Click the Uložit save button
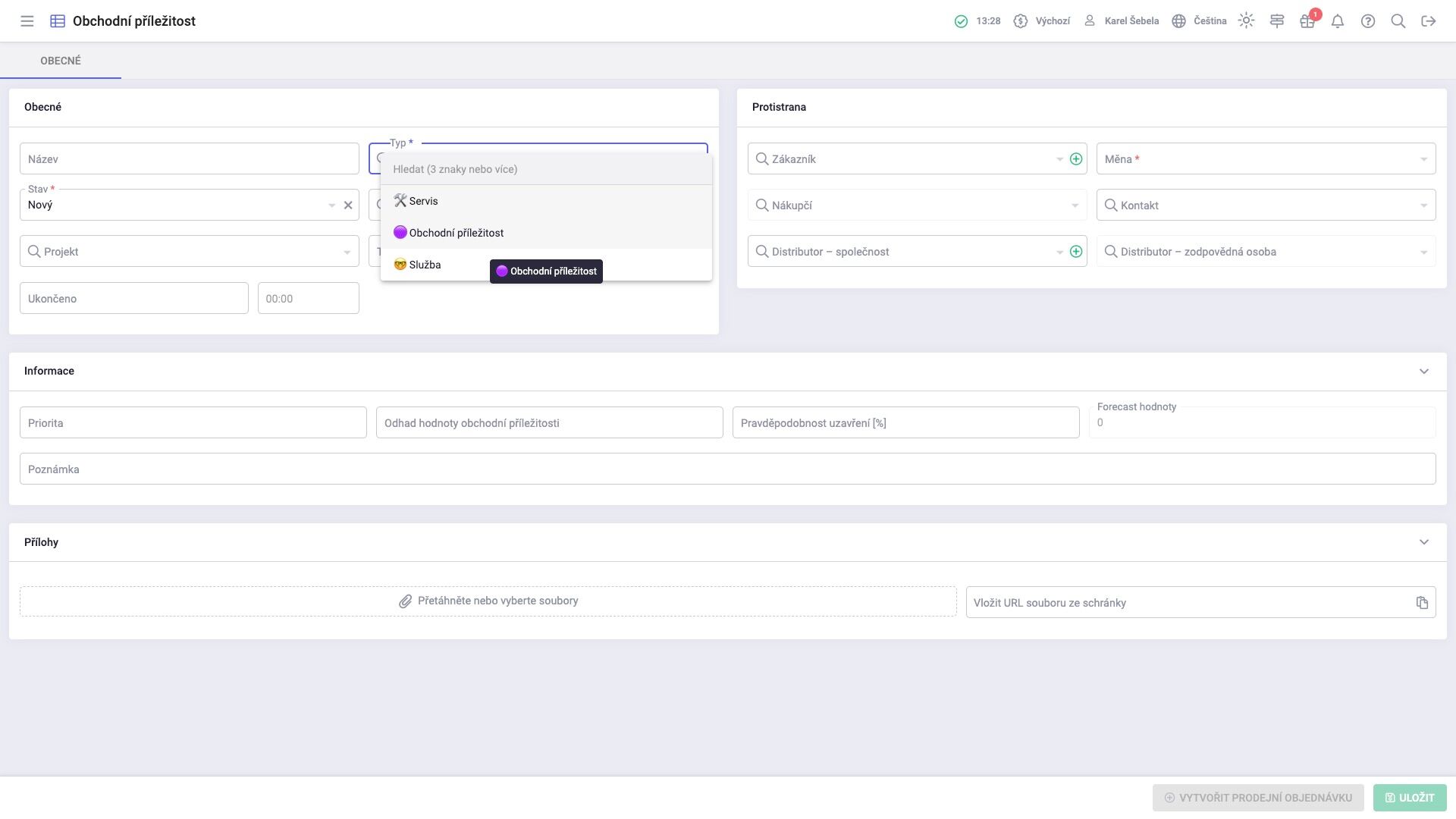 click(x=1409, y=798)
